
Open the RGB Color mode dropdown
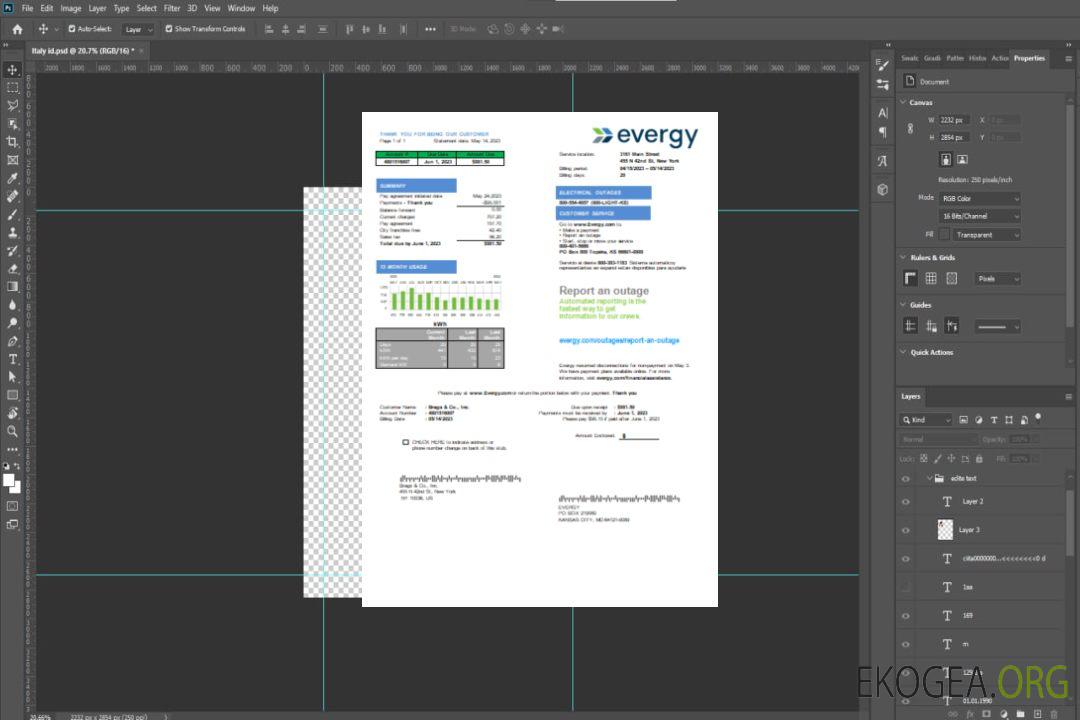(980, 198)
